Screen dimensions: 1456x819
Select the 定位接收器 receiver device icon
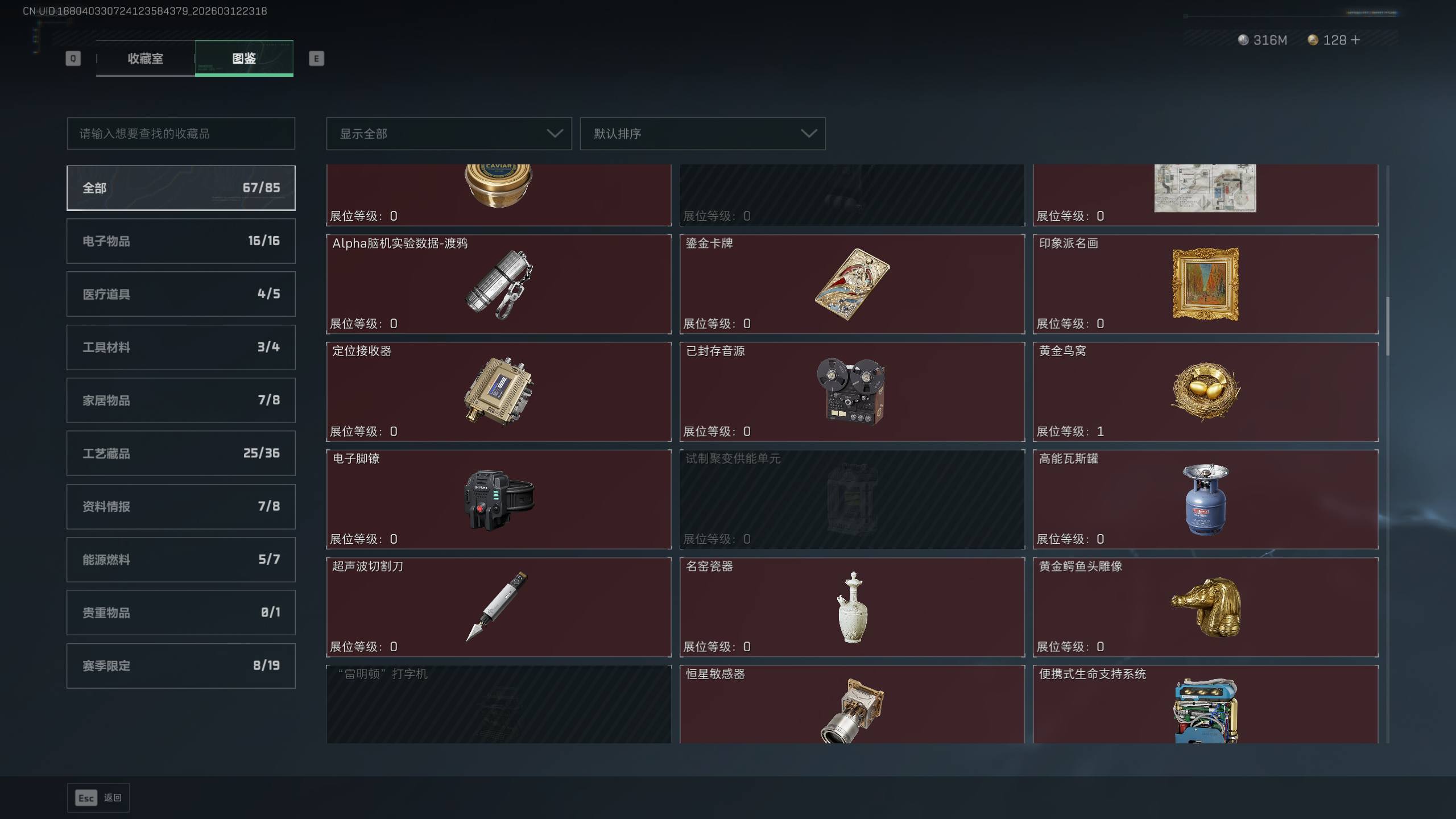(499, 391)
